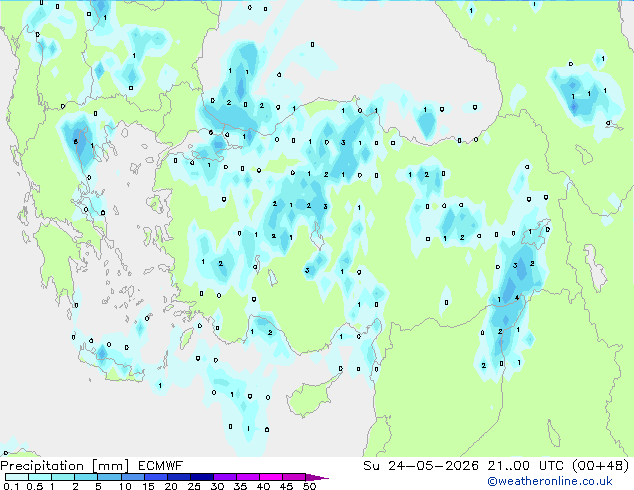Click the legend scale label "45"

(x=286, y=486)
